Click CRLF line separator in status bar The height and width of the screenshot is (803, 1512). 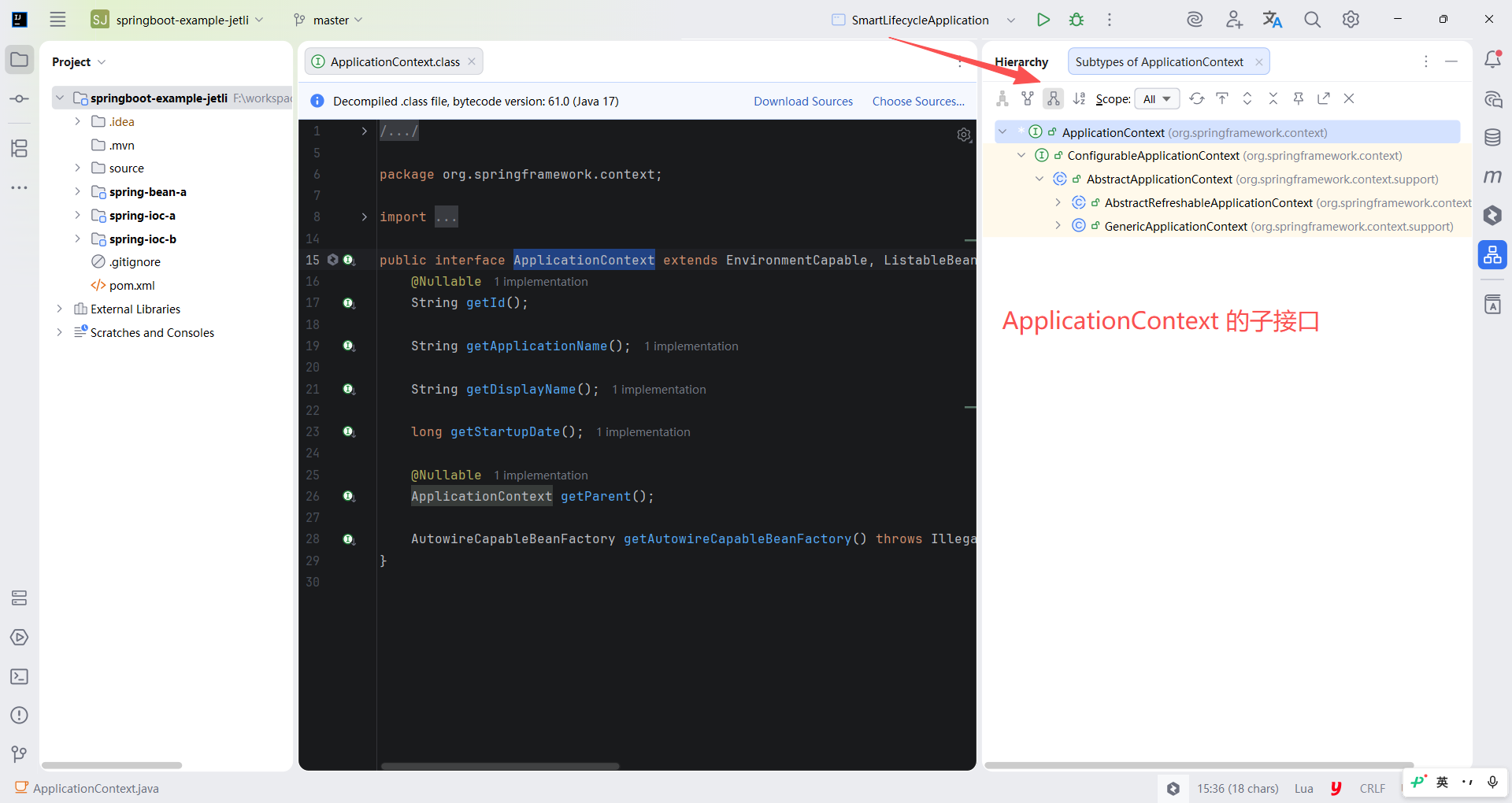pyautogui.click(x=1372, y=788)
